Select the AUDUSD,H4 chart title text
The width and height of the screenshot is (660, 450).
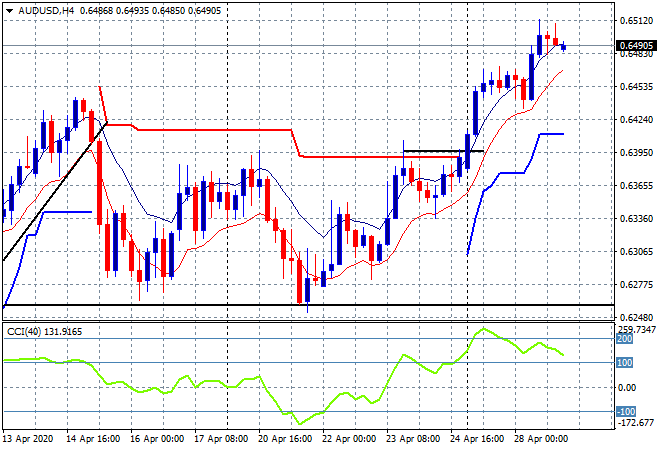pos(46,11)
